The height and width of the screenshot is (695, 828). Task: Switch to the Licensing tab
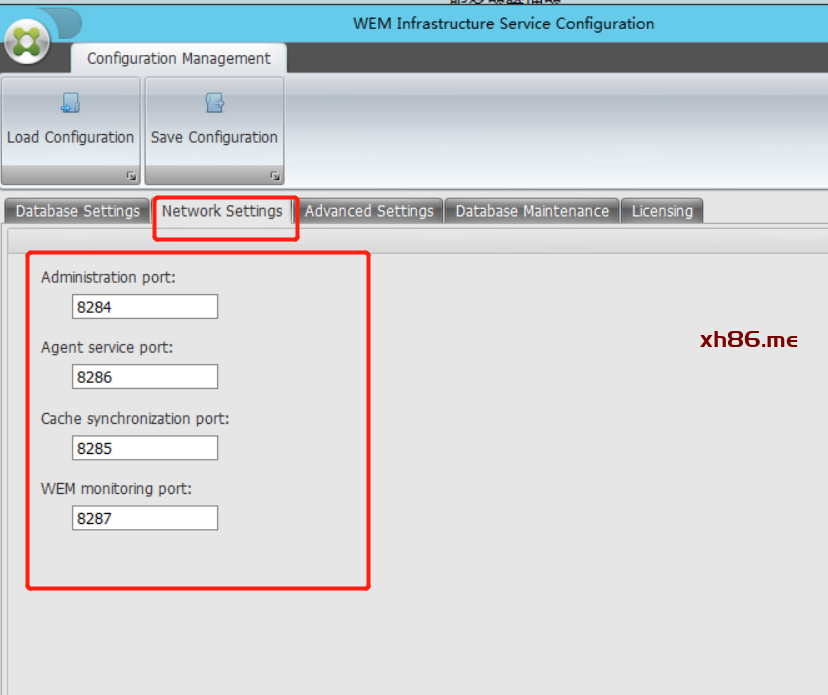pyautogui.click(x=662, y=211)
